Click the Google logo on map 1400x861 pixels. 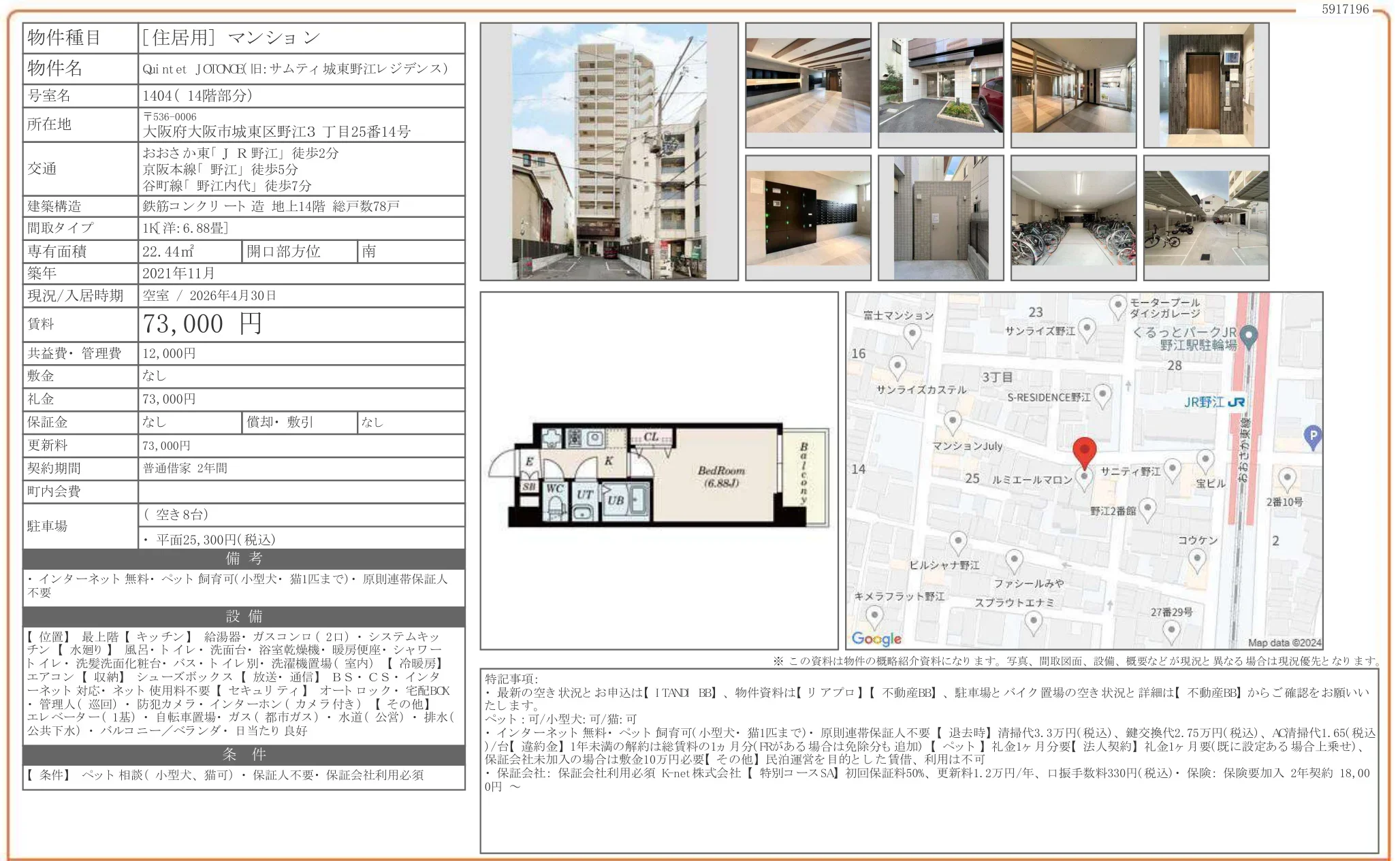pos(876,638)
